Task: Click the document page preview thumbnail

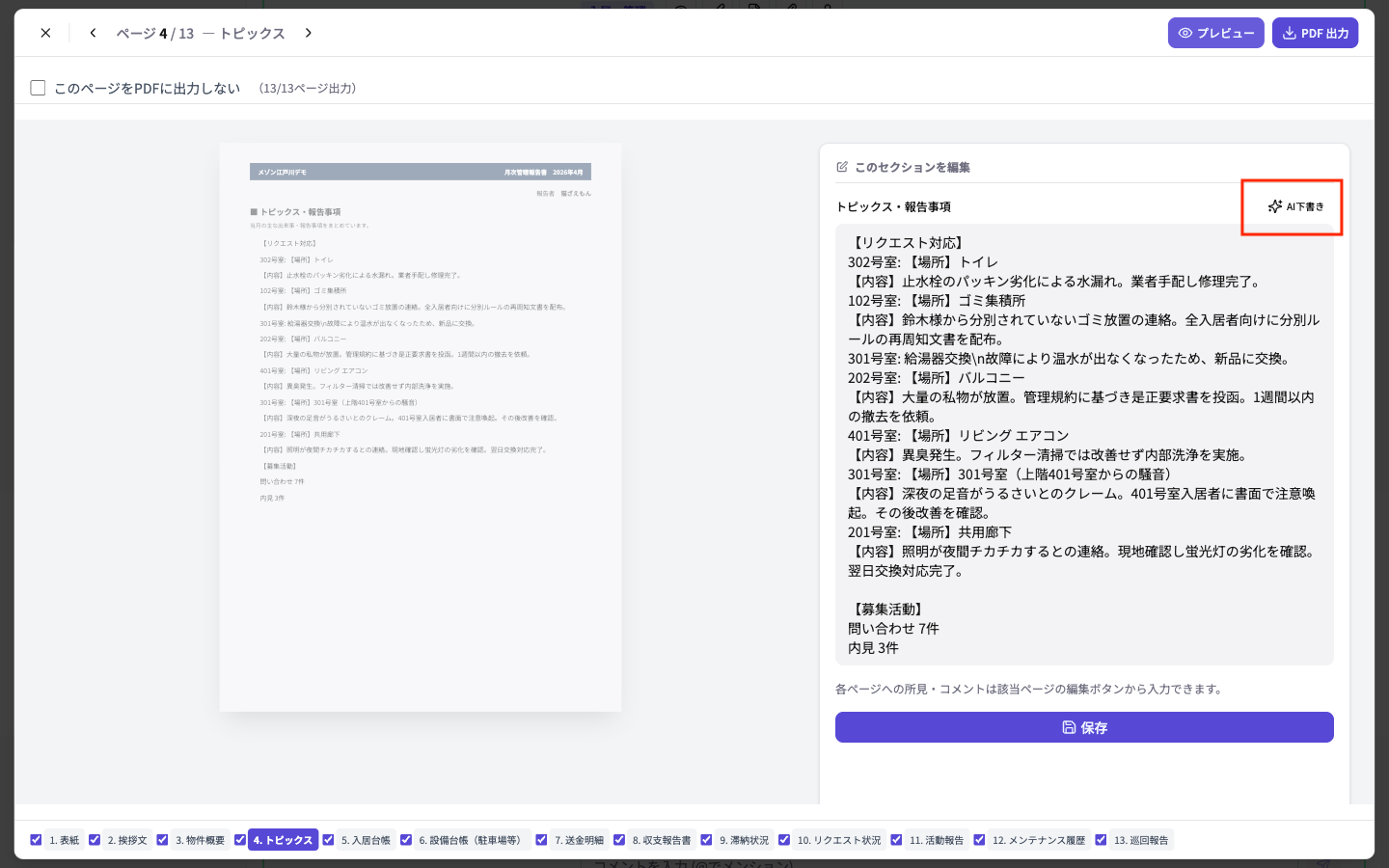Action: (x=421, y=427)
